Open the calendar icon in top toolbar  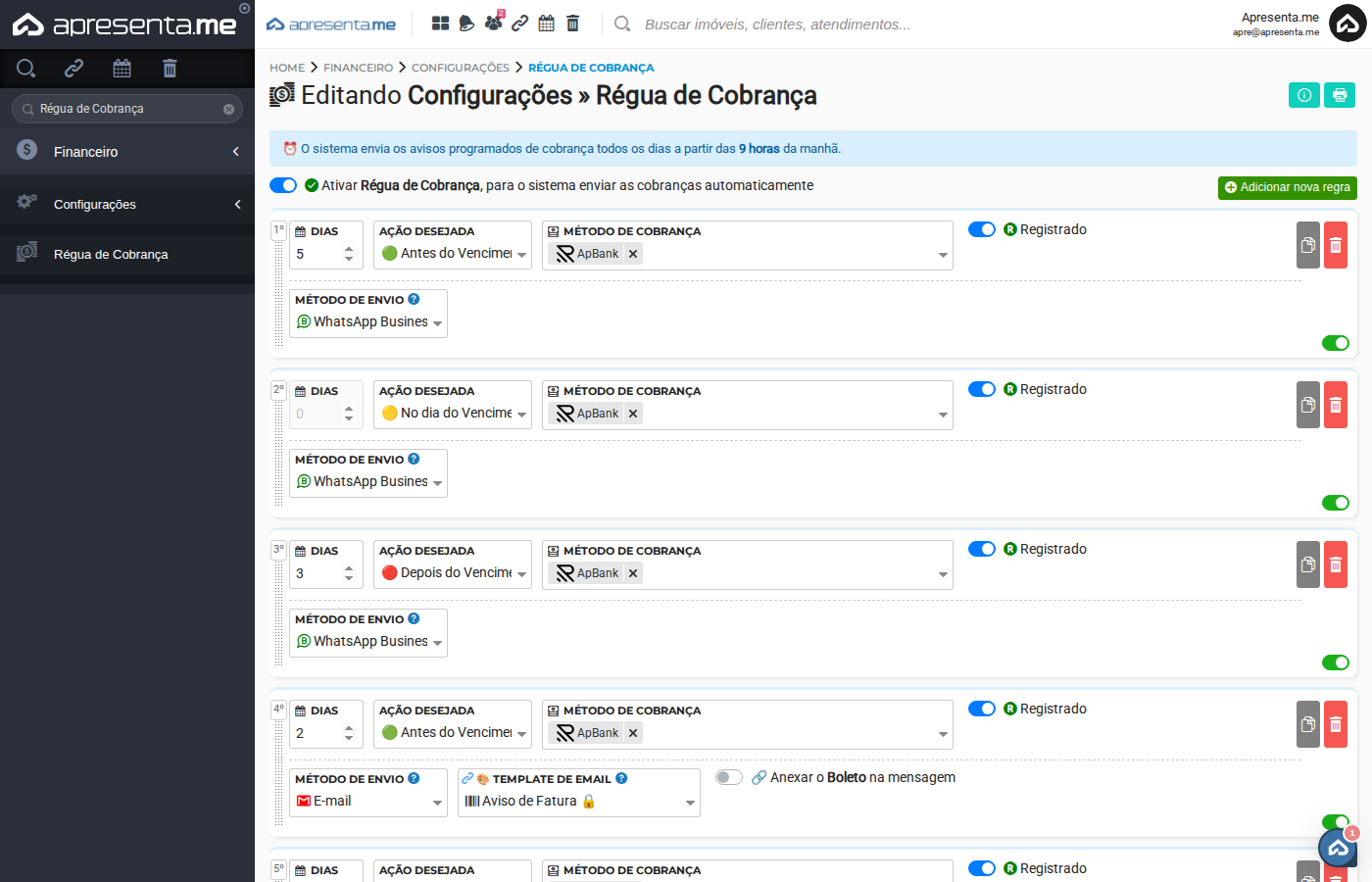point(546,22)
